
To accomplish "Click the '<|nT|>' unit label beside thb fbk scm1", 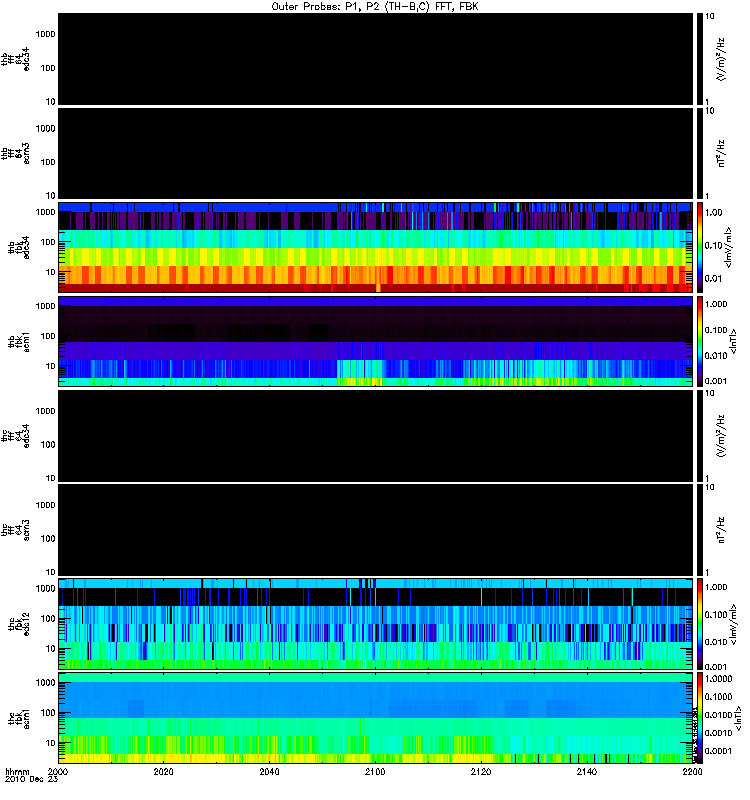I will click(733, 342).
